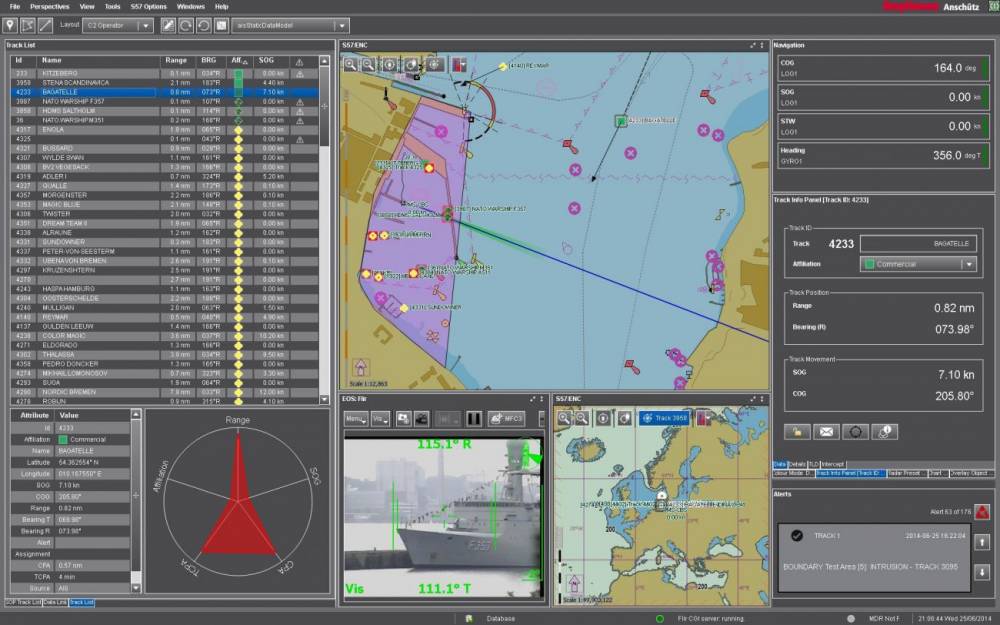Click the info icon near the Track Info Panel

tap(883, 431)
